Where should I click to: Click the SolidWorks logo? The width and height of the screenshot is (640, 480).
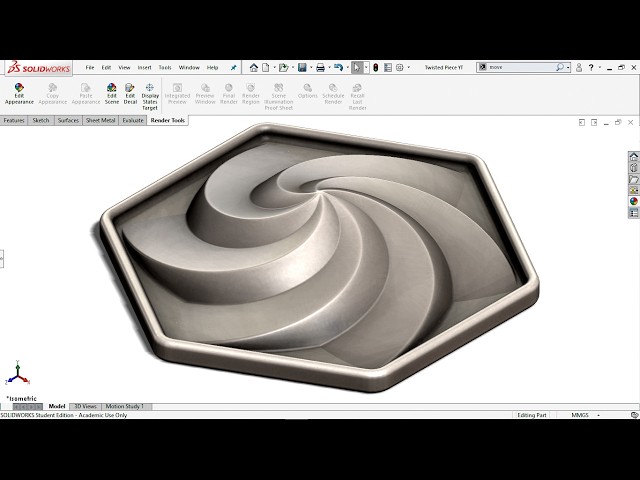(39, 68)
